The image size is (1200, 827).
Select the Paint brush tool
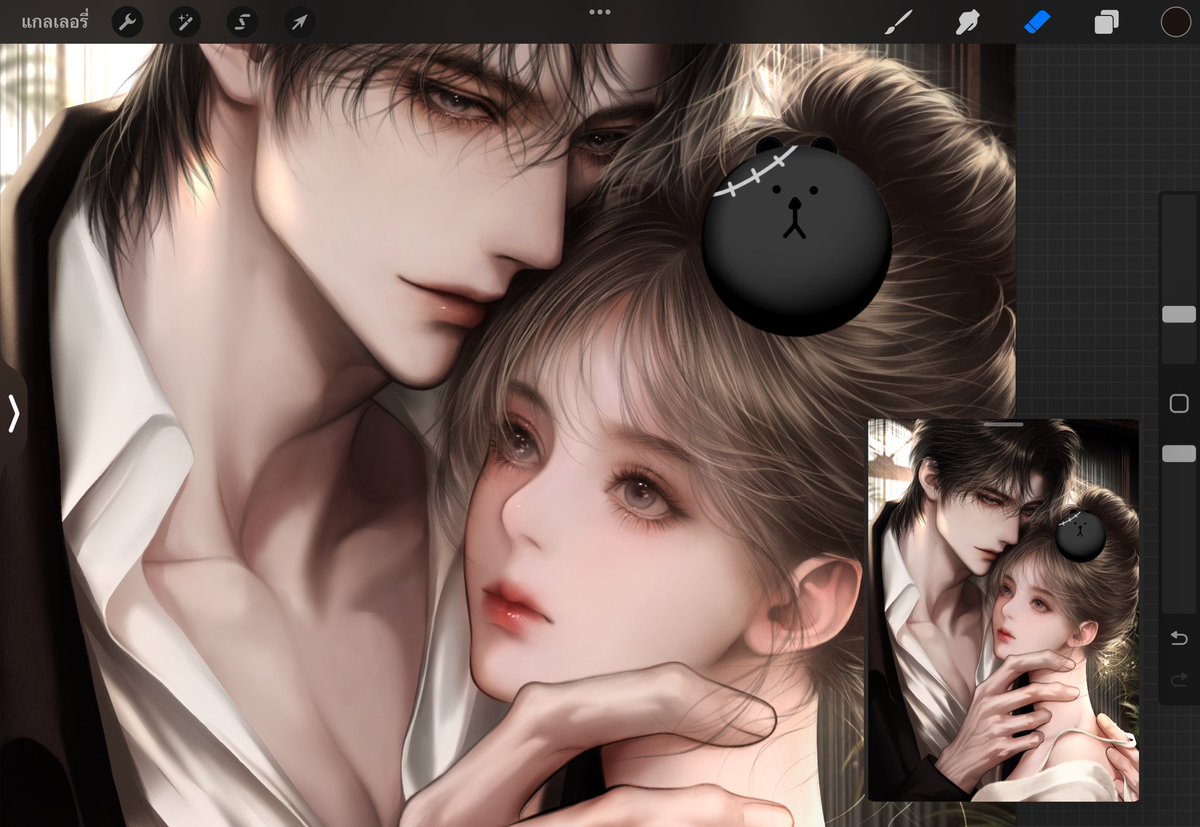[900, 22]
